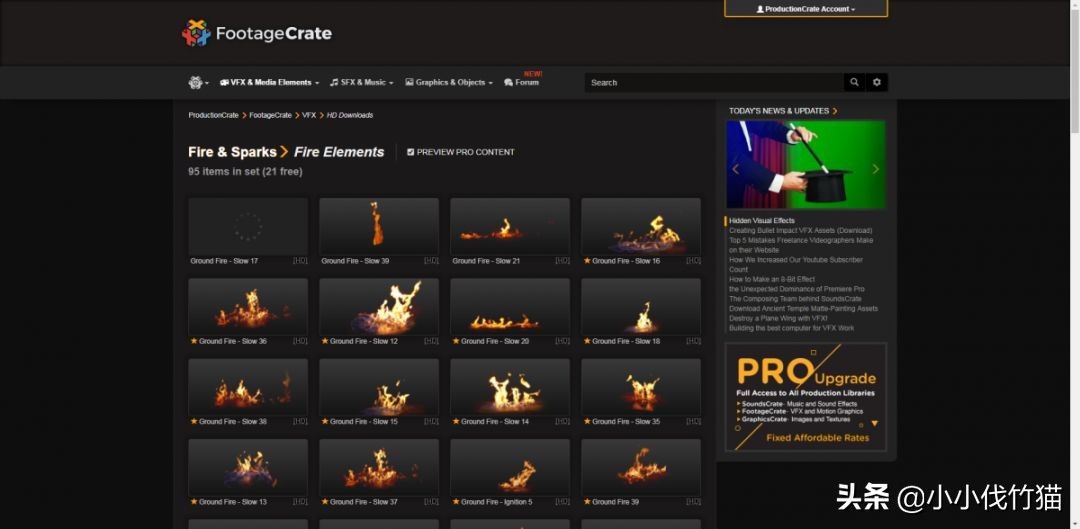Image resolution: width=1080 pixels, height=529 pixels.
Task: Open search settings gear icon
Action: tap(877, 82)
